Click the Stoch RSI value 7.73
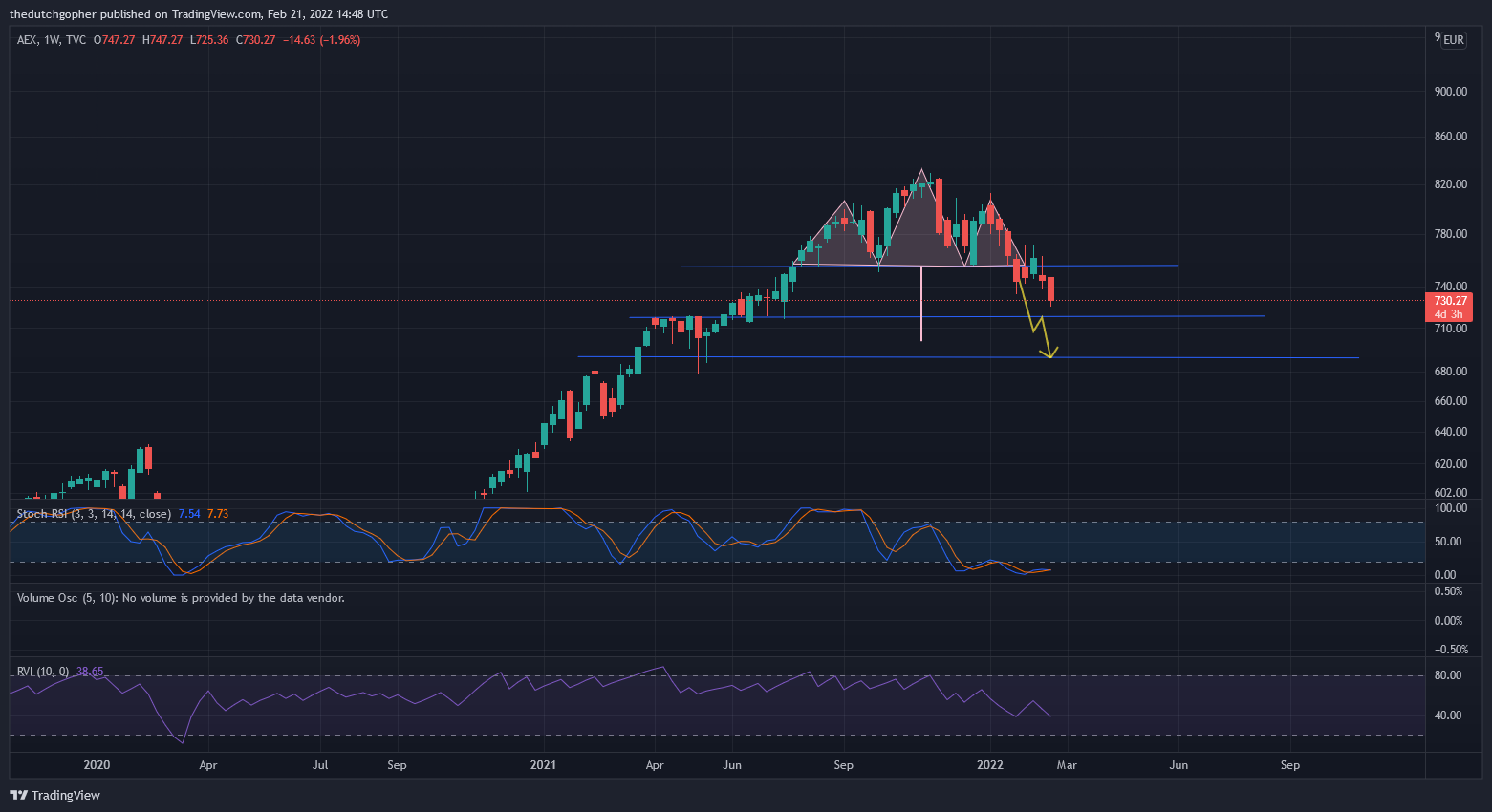The height and width of the screenshot is (812, 1492). coord(218,514)
